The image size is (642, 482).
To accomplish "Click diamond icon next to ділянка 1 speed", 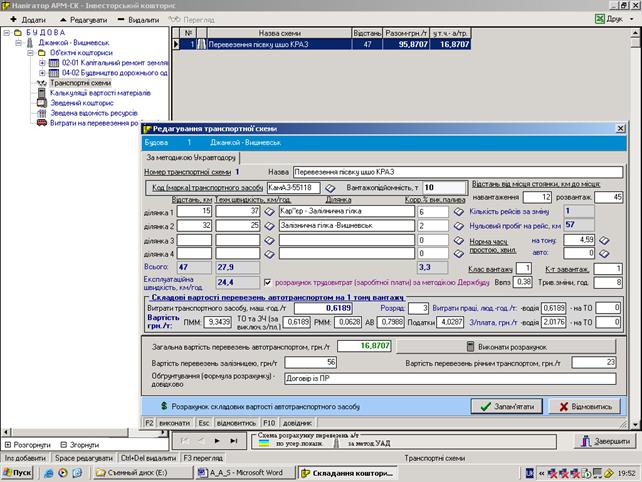I will (271, 213).
